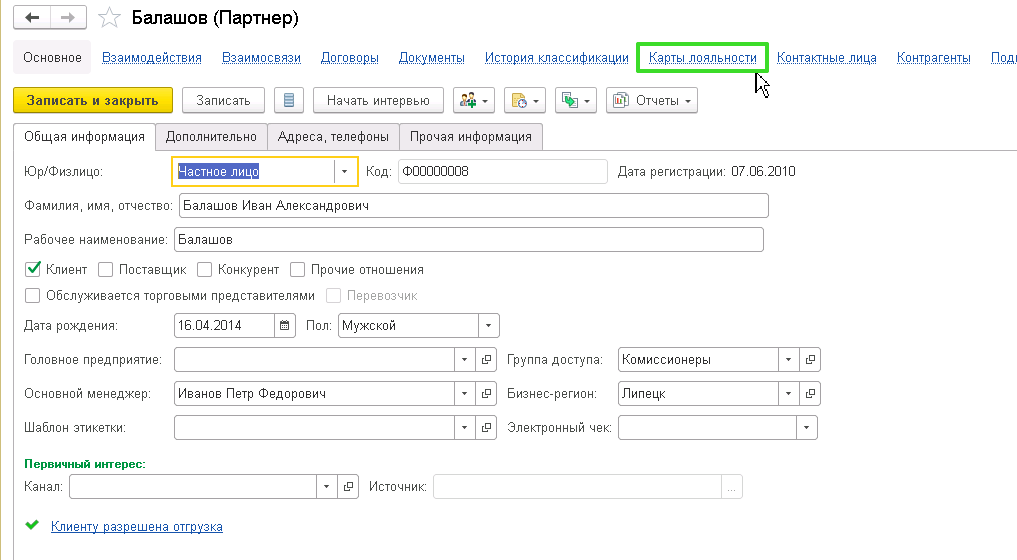Enable the Конкурент checkbox
The image size is (1017, 560).
(204, 269)
